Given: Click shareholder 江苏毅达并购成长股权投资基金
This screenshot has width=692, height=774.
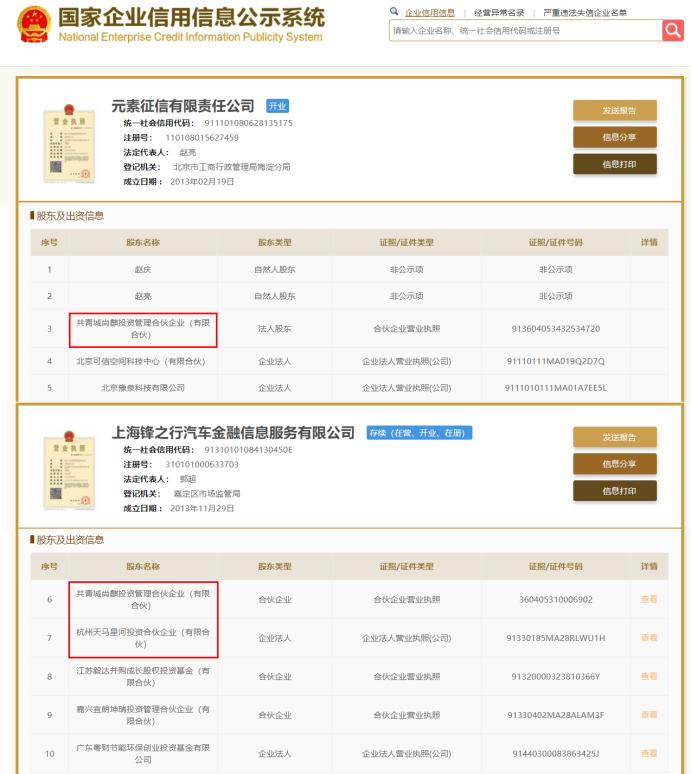Looking at the screenshot, I should 143,676.
